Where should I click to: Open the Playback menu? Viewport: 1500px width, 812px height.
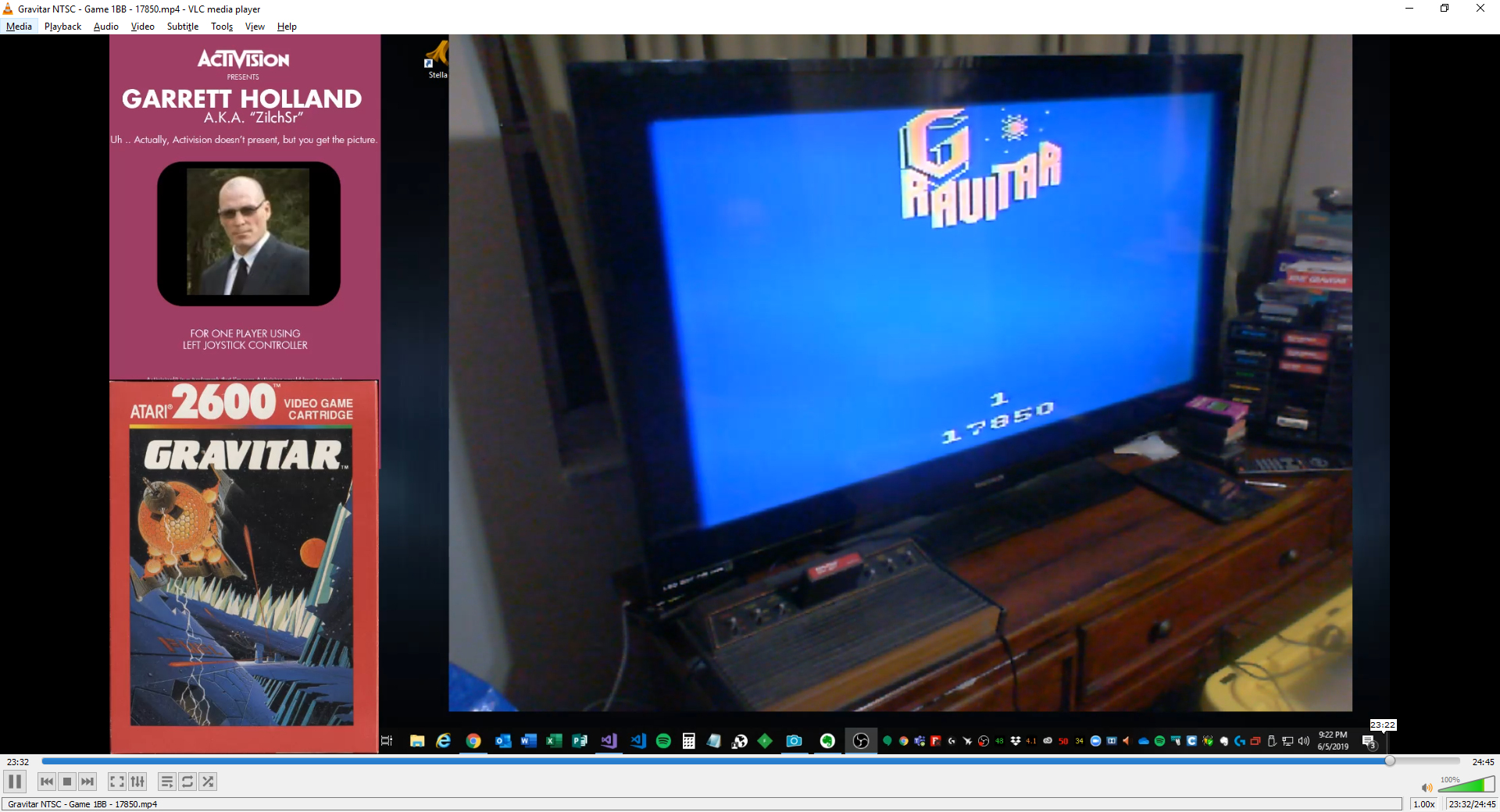click(62, 27)
